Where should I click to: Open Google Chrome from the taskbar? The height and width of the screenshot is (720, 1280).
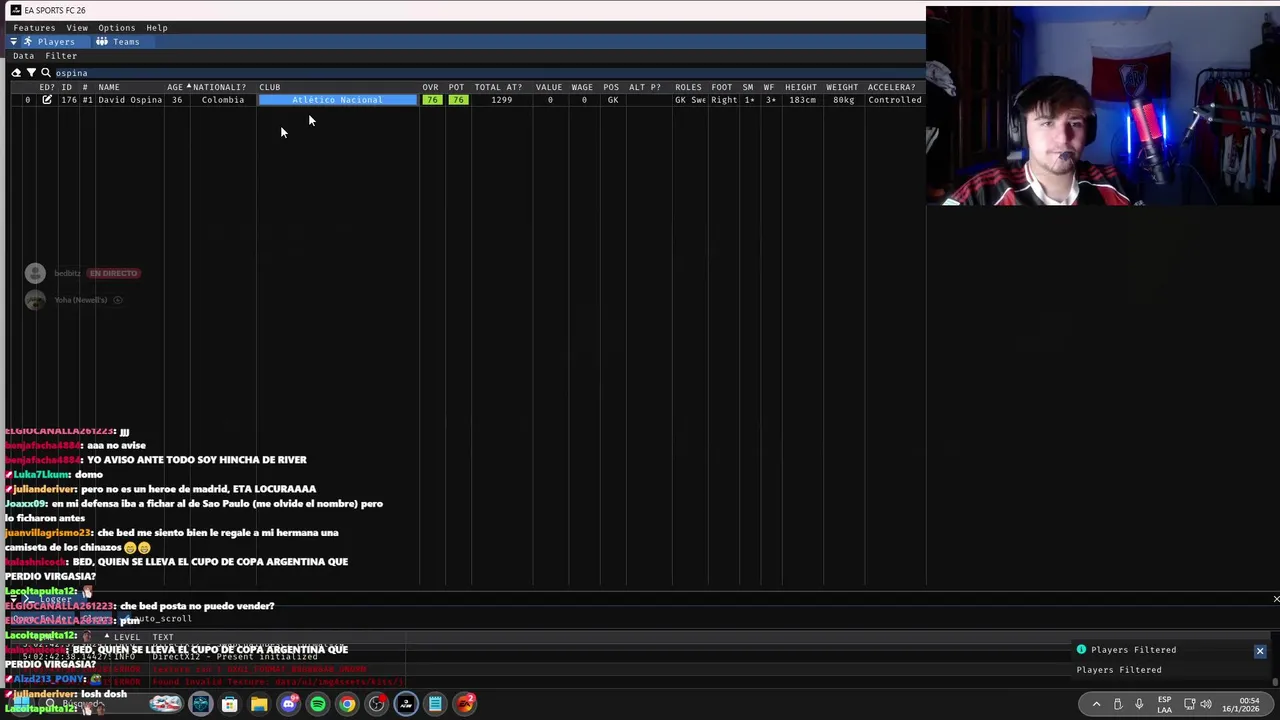tap(347, 704)
